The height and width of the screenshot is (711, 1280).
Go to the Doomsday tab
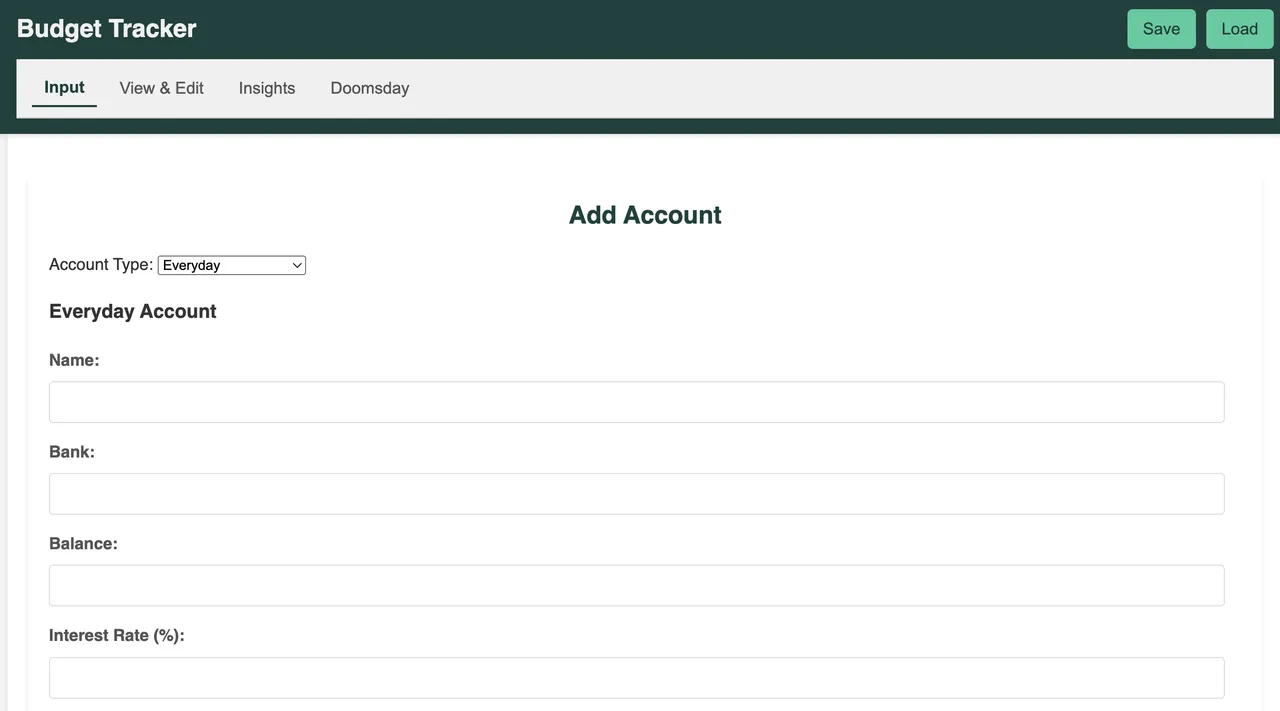[x=370, y=88]
